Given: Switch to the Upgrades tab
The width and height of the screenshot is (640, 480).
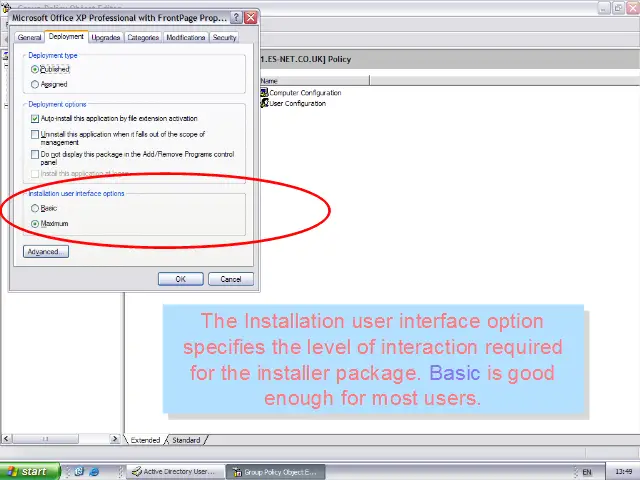Looking at the screenshot, I should [x=106, y=37].
